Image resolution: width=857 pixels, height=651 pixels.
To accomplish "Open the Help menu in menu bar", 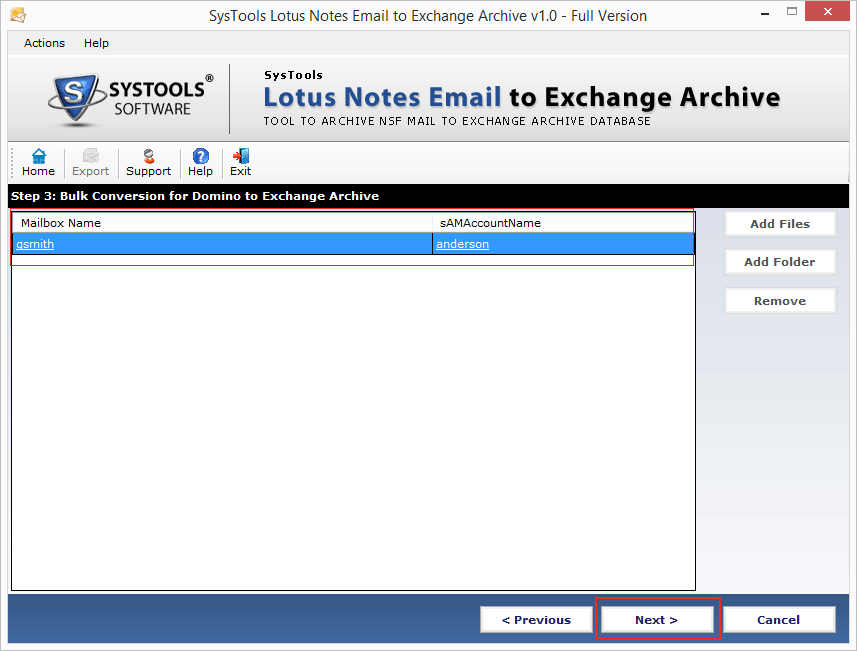I will click(96, 43).
